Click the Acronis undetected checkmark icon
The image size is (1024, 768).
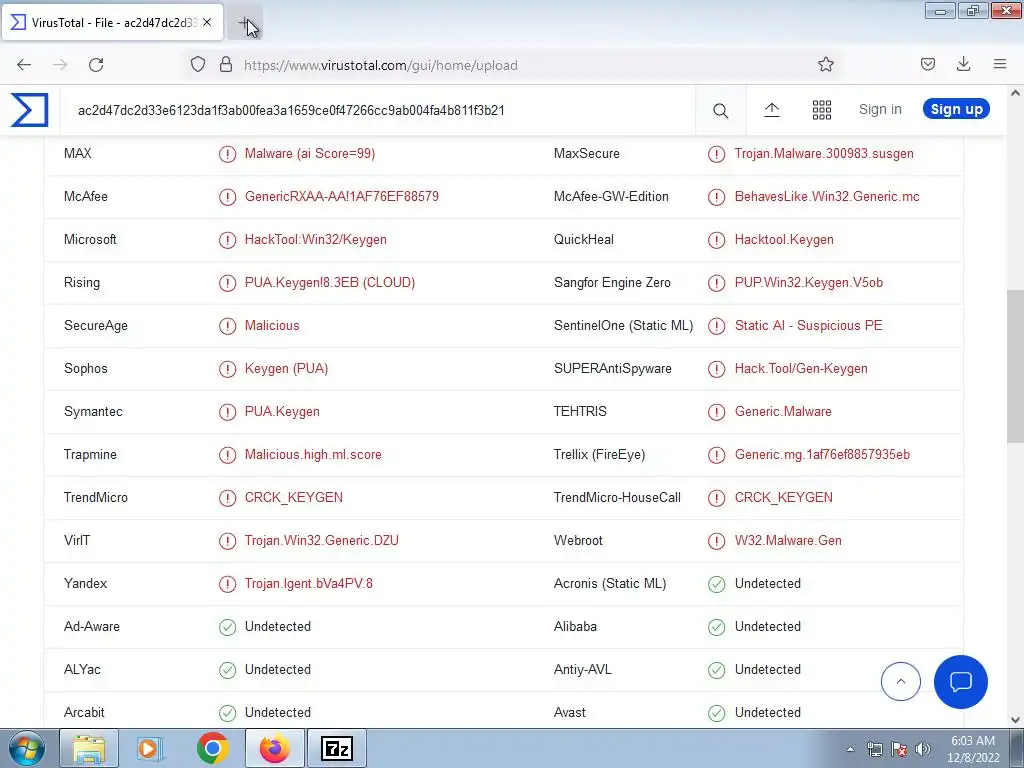pos(716,584)
